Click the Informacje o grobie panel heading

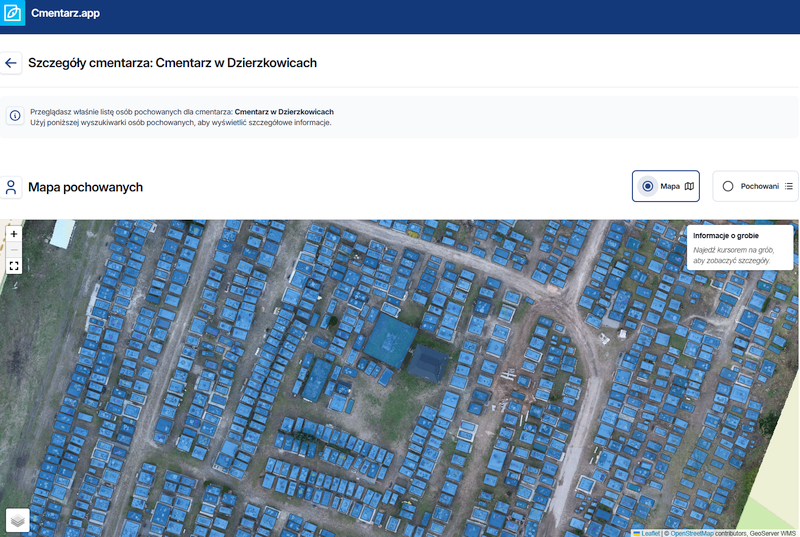[726, 236]
